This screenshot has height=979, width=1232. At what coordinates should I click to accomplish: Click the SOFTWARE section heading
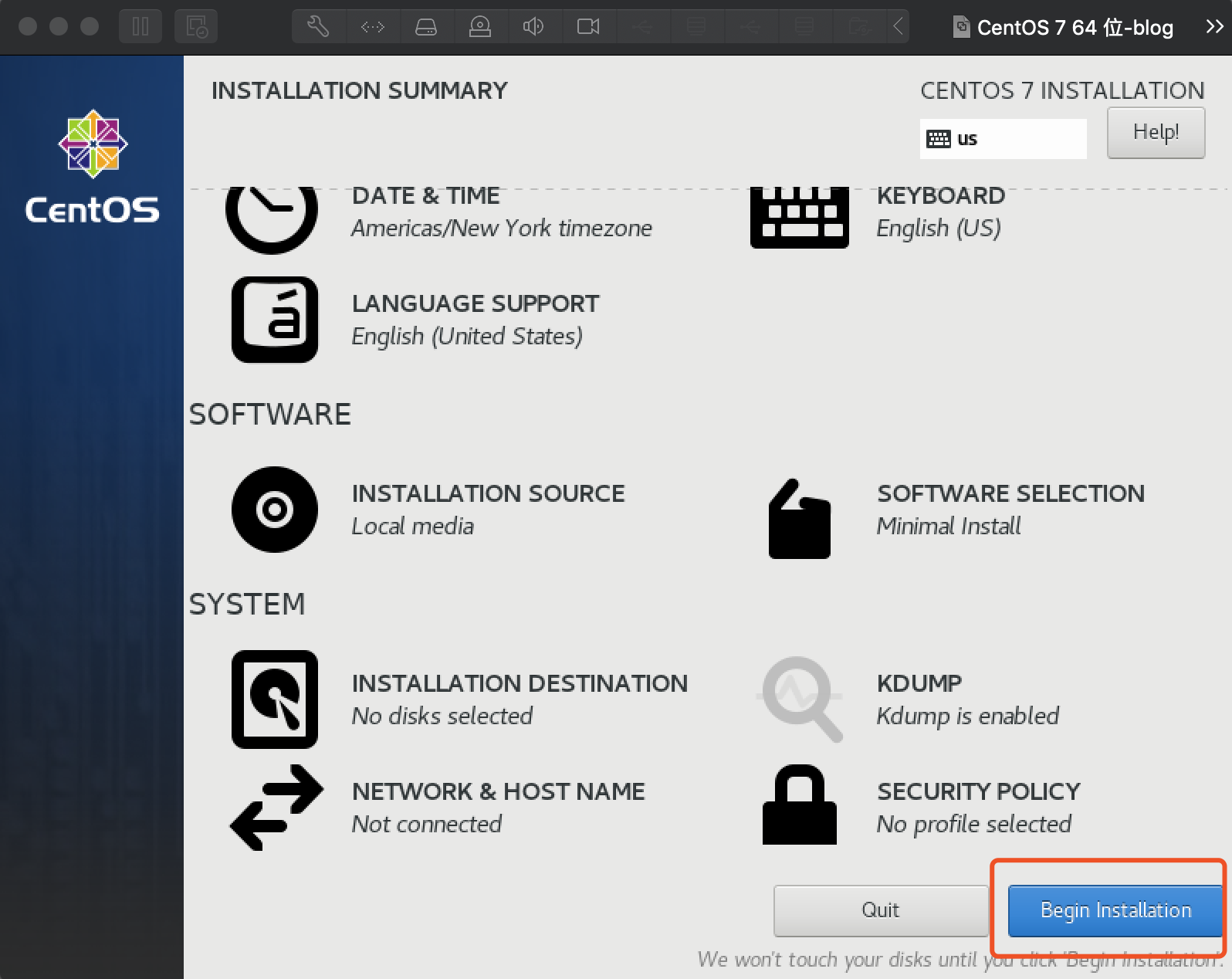pyautogui.click(x=270, y=415)
